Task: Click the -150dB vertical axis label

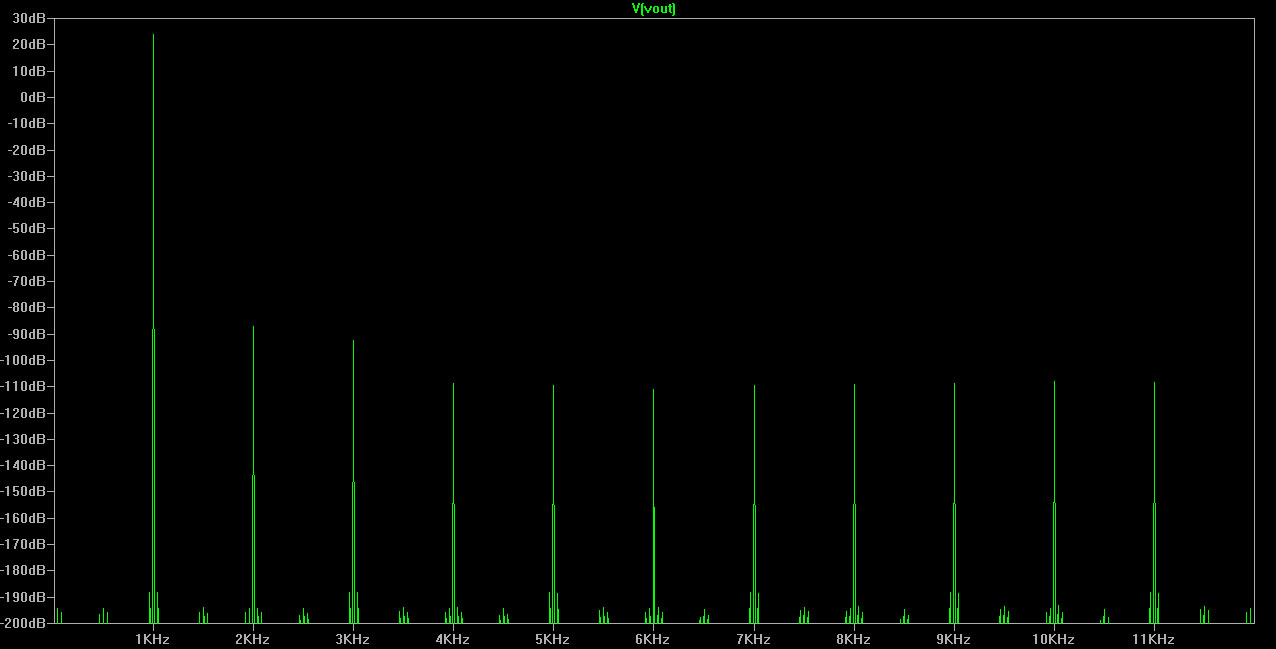Action: [24, 491]
